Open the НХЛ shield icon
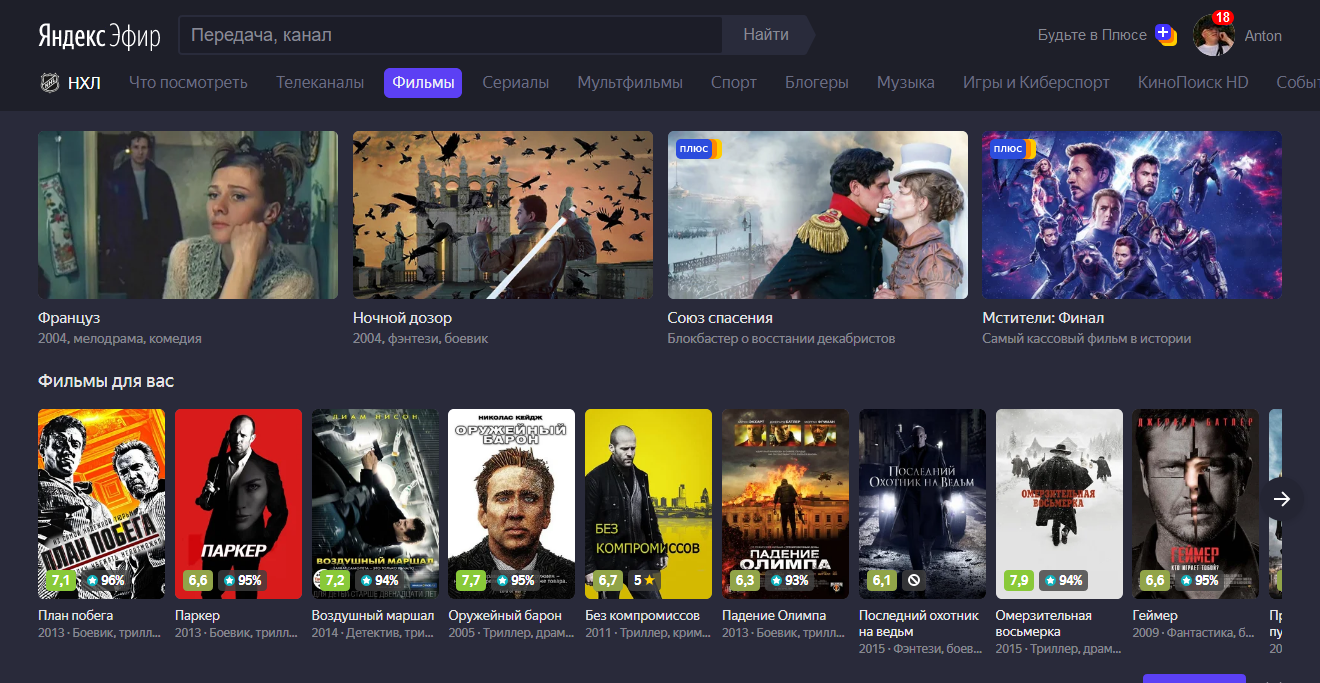 tap(50, 83)
